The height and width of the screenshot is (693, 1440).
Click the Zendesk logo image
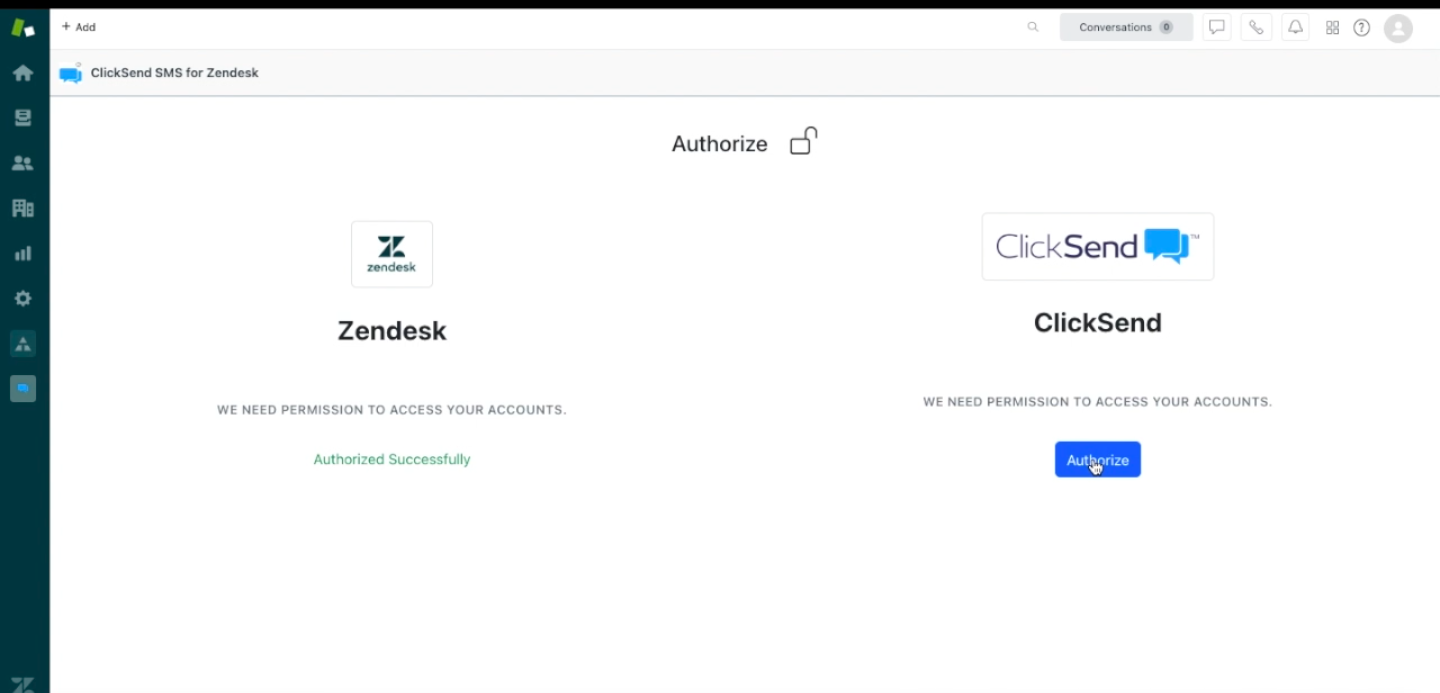pyautogui.click(x=392, y=254)
